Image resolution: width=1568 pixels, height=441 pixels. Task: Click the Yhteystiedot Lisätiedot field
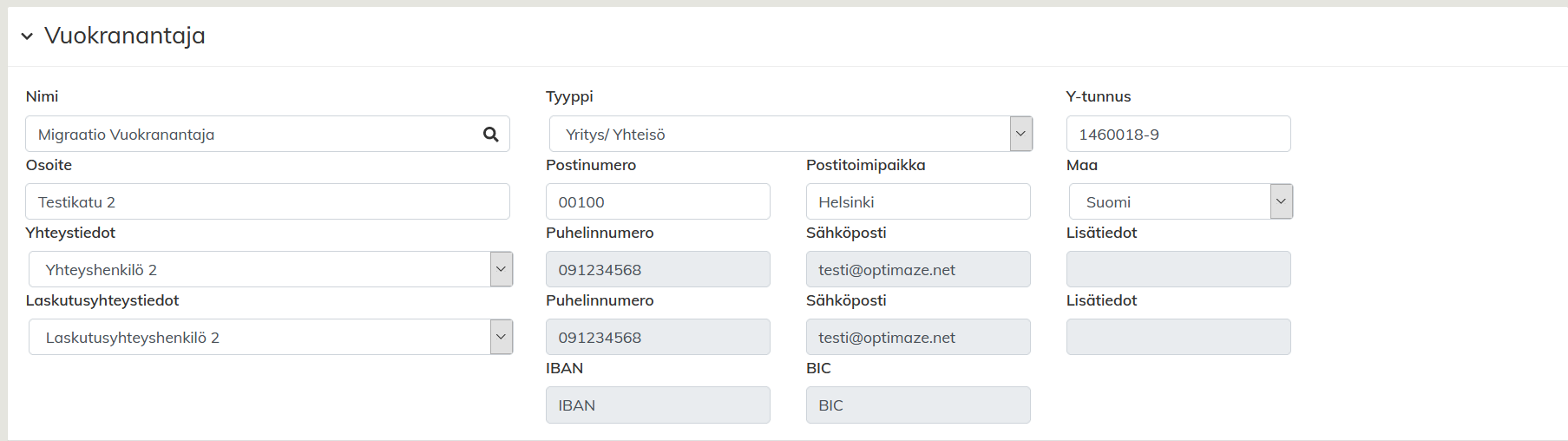coord(1178,270)
